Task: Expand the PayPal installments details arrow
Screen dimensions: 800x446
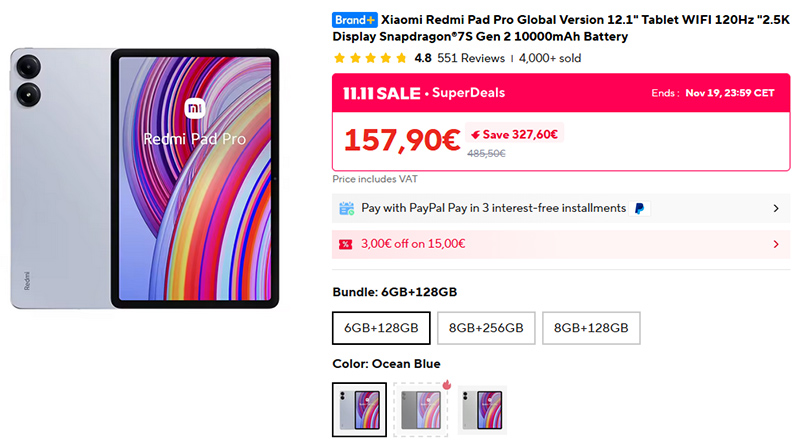Action: point(776,209)
